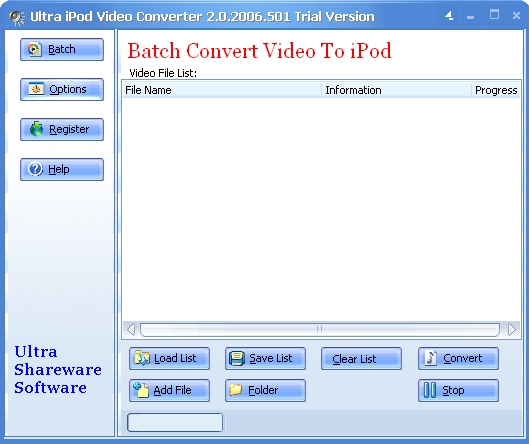Click the Register globe icon button
Screen dimensions: 529x444
tap(62, 129)
